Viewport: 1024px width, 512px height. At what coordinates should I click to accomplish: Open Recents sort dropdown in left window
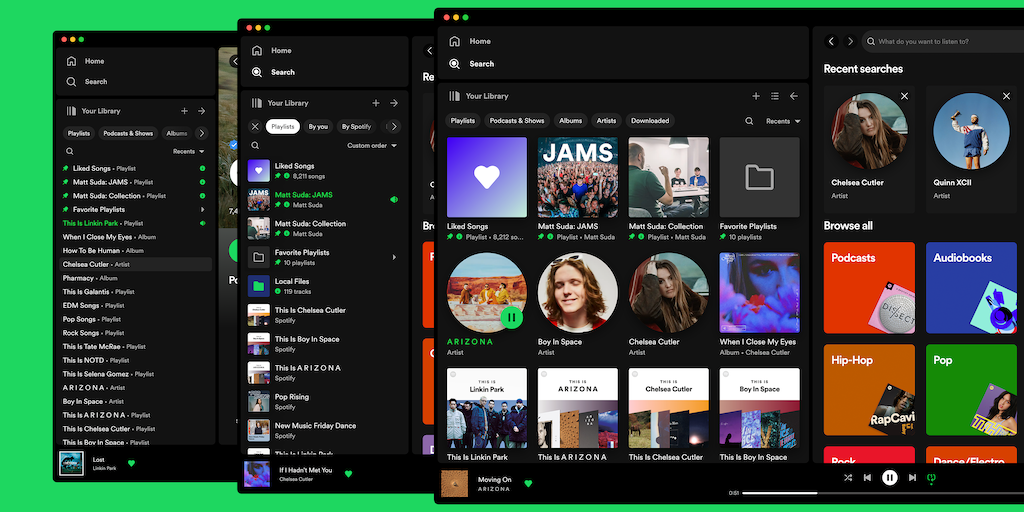pyautogui.click(x=189, y=152)
